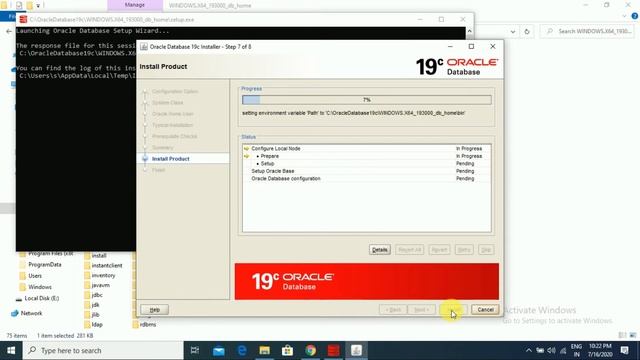The image size is (640, 360).
Task: Open Help in the Oracle installer
Action: (x=154, y=310)
